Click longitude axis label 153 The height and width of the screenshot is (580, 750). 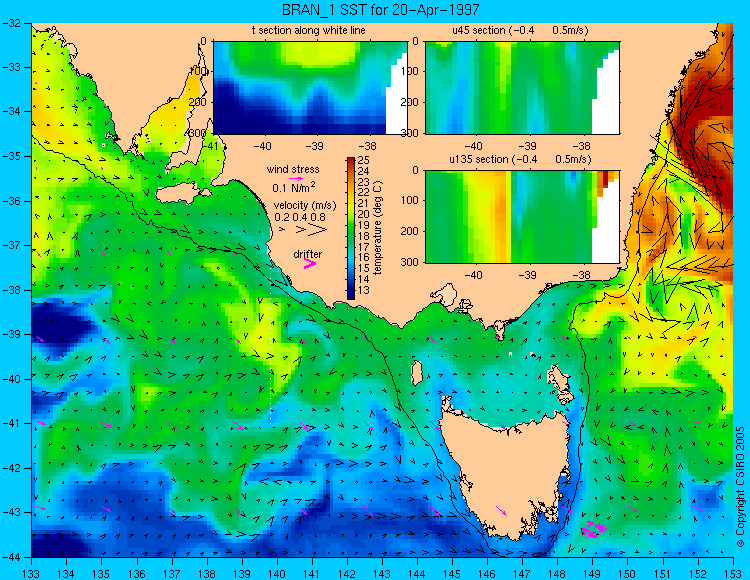733,573
